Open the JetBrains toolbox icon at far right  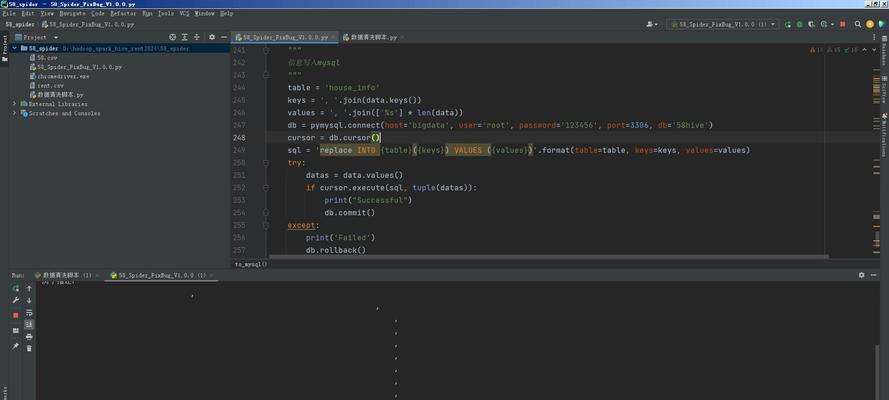[x=882, y=24]
